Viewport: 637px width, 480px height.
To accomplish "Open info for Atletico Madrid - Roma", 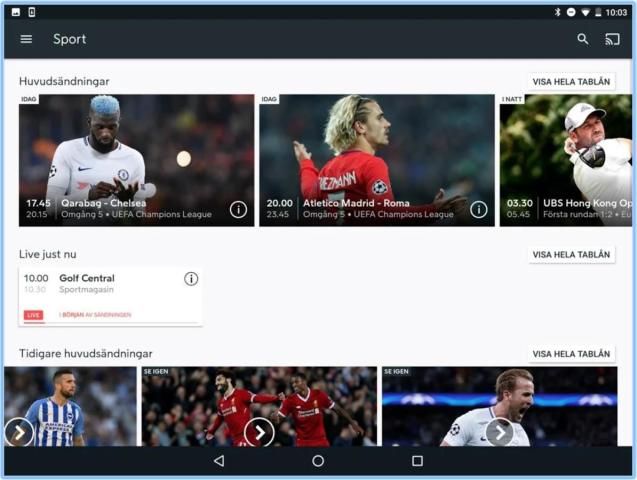I will coord(479,209).
